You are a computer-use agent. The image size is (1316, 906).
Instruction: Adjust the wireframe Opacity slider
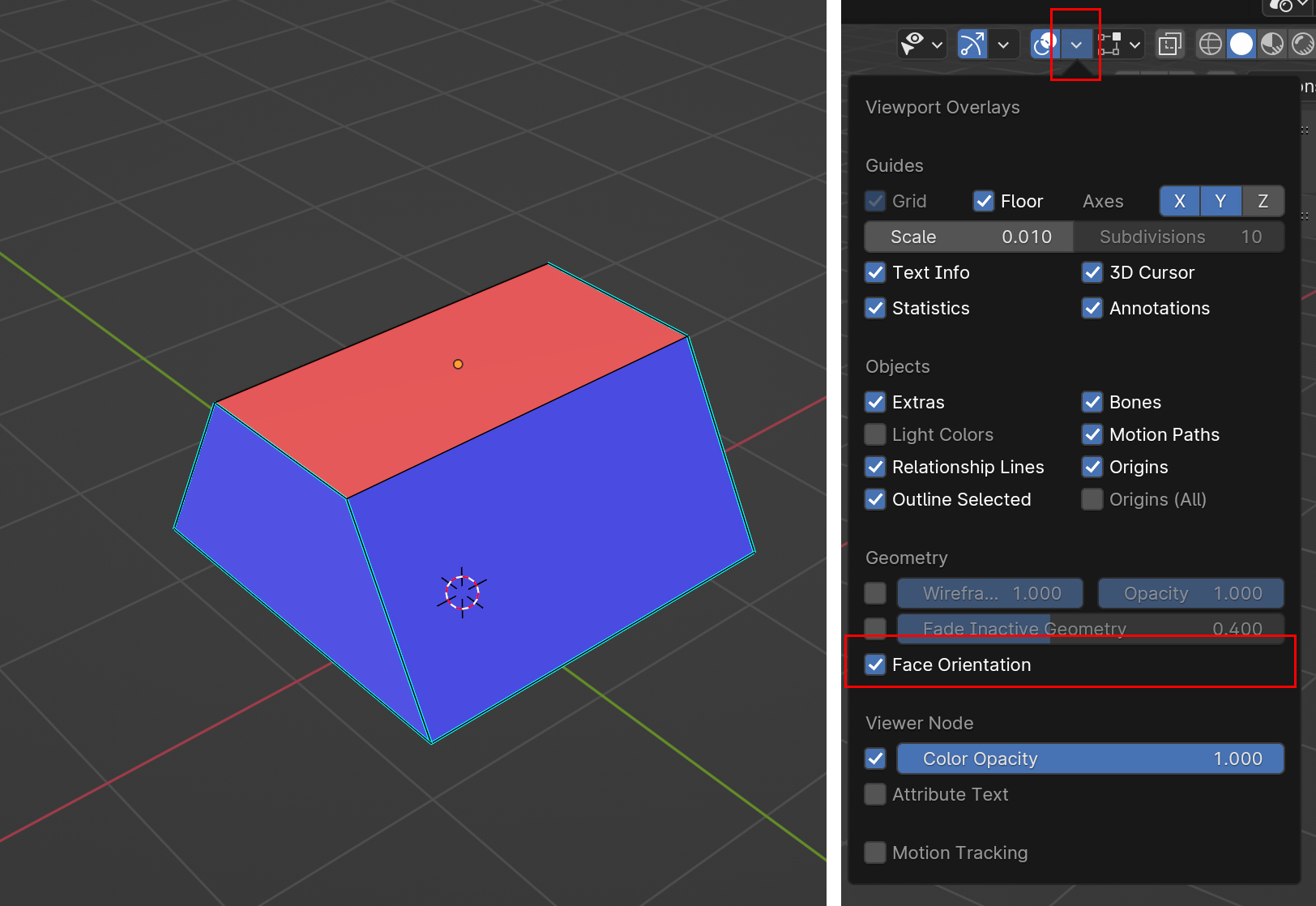coord(1191,593)
